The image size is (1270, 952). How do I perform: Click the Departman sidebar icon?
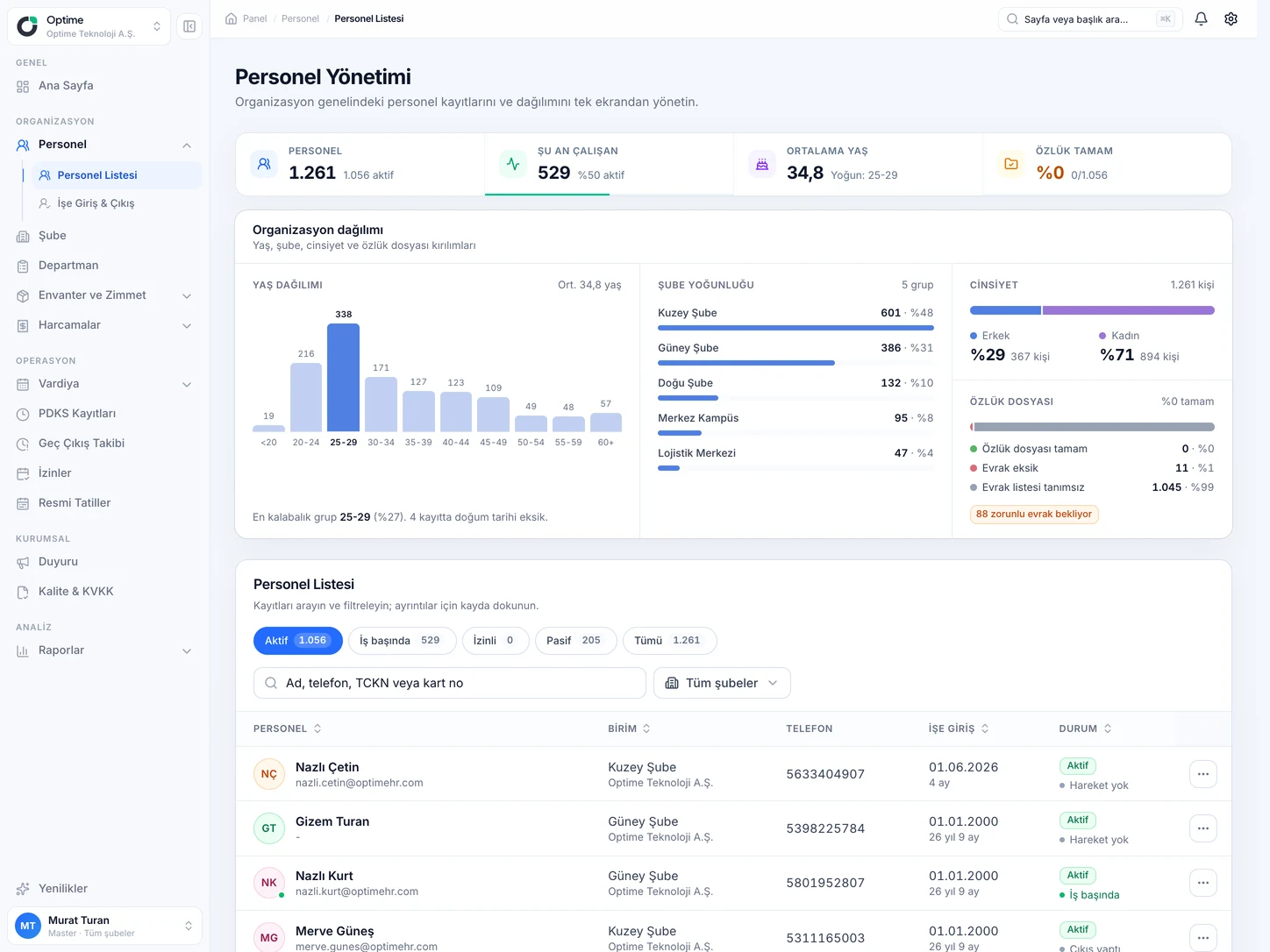point(23,266)
